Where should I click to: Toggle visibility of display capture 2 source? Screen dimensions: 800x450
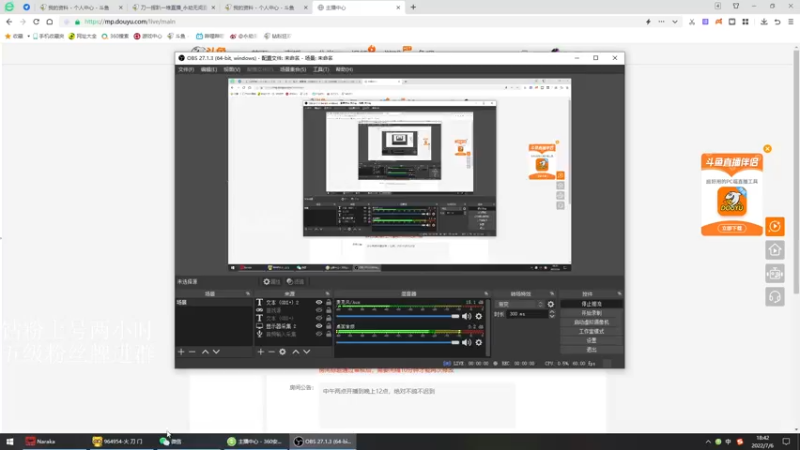(x=319, y=326)
